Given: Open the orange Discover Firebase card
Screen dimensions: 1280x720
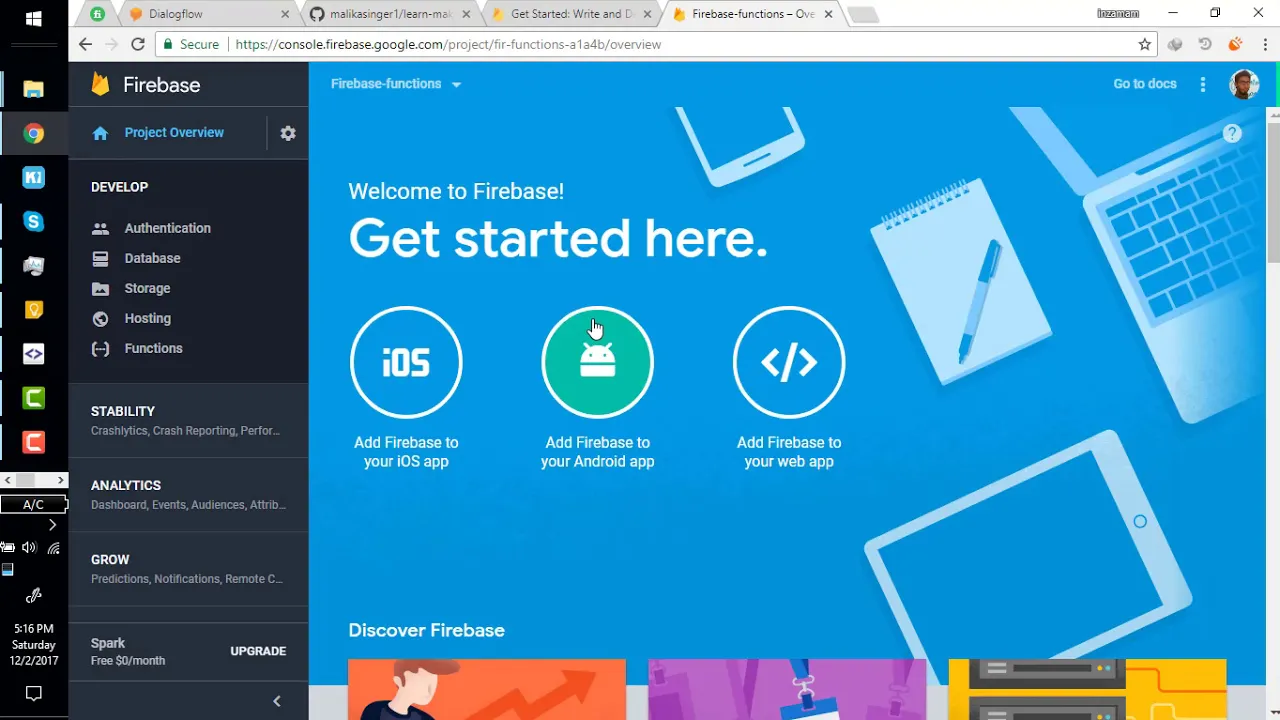Looking at the screenshot, I should 487,689.
